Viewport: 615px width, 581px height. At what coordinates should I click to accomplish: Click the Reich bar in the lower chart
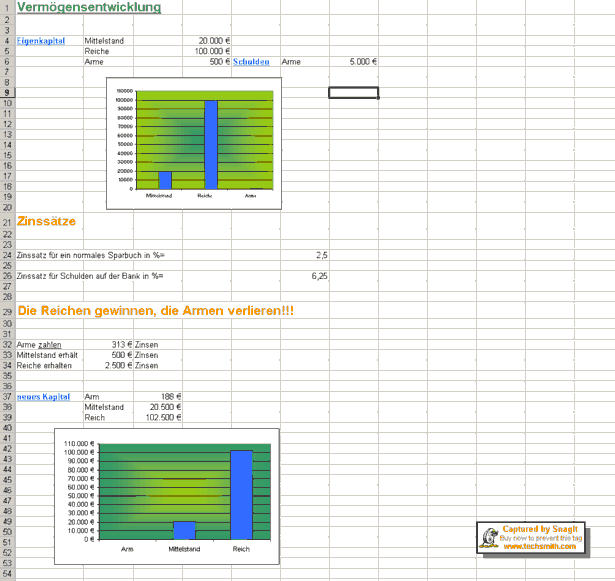pyautogui.click(x=241, y=495)
